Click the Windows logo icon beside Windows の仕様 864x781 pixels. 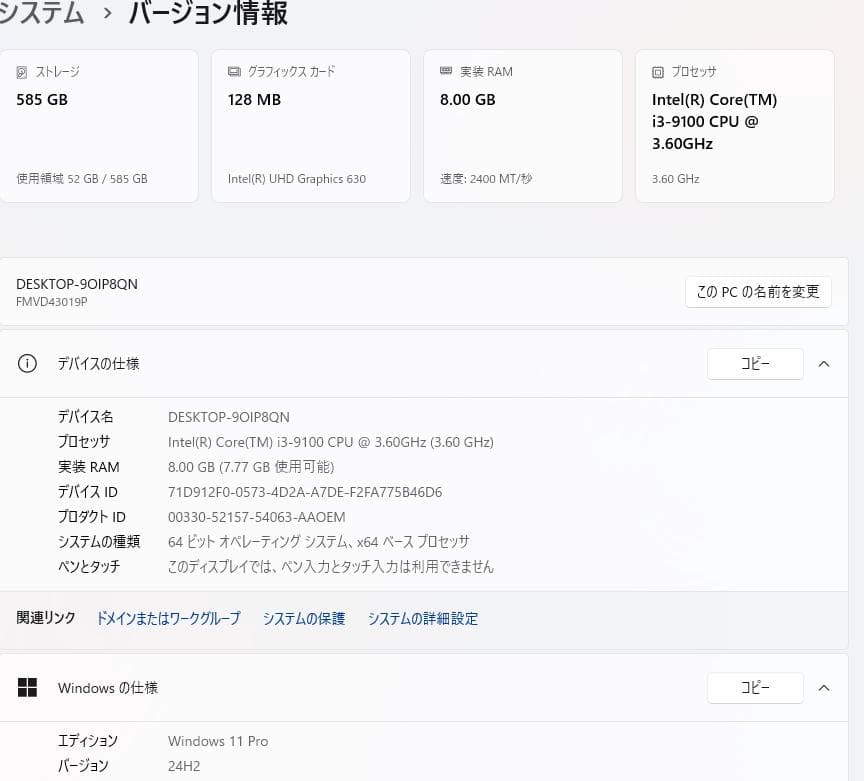(27, 688)
